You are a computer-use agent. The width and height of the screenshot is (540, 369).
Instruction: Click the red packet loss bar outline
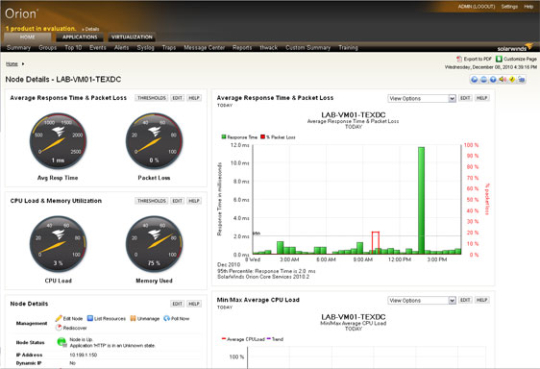(x=376, y=243)
